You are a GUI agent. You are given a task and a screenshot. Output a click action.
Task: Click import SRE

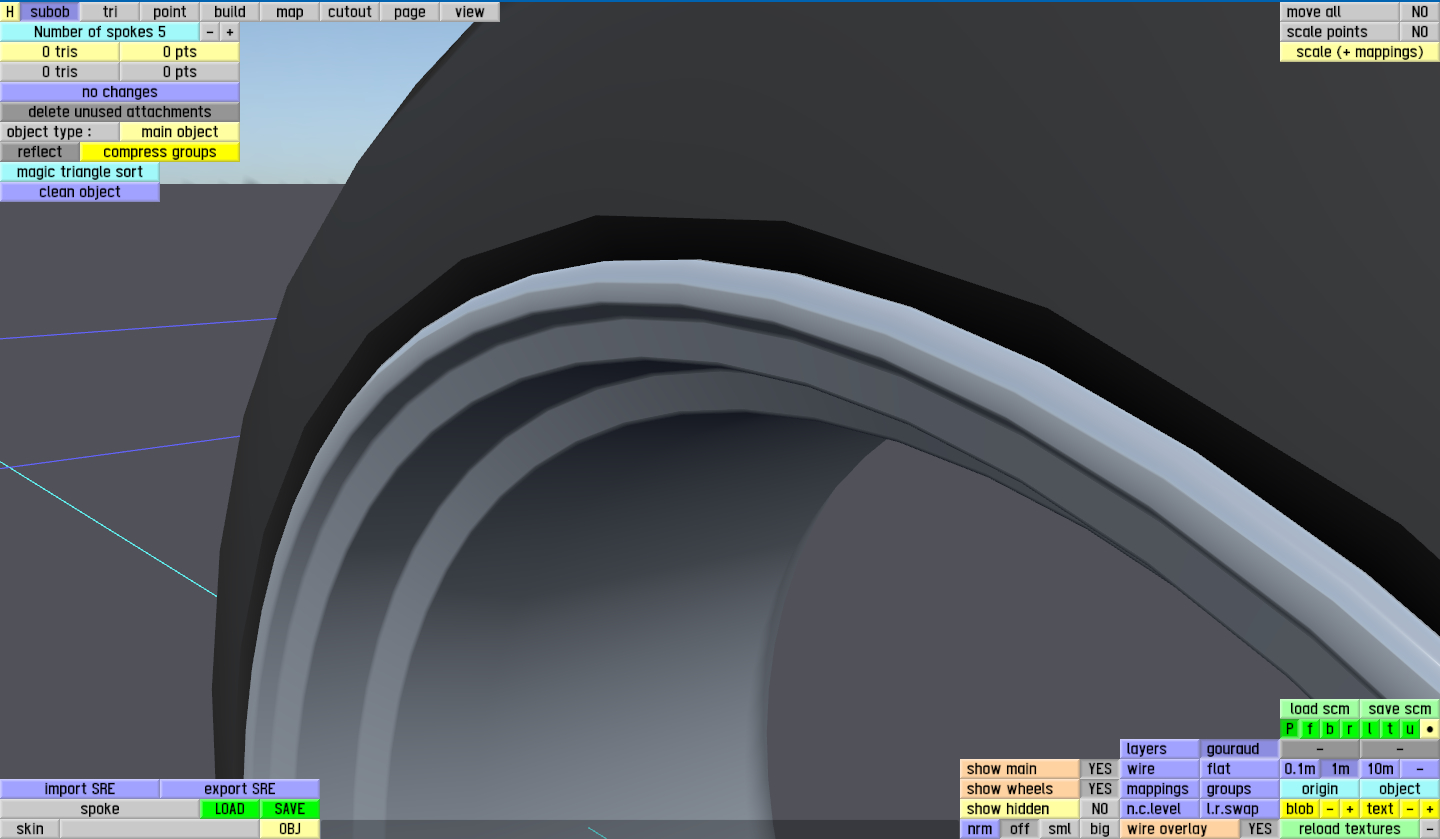click(80, 789)
